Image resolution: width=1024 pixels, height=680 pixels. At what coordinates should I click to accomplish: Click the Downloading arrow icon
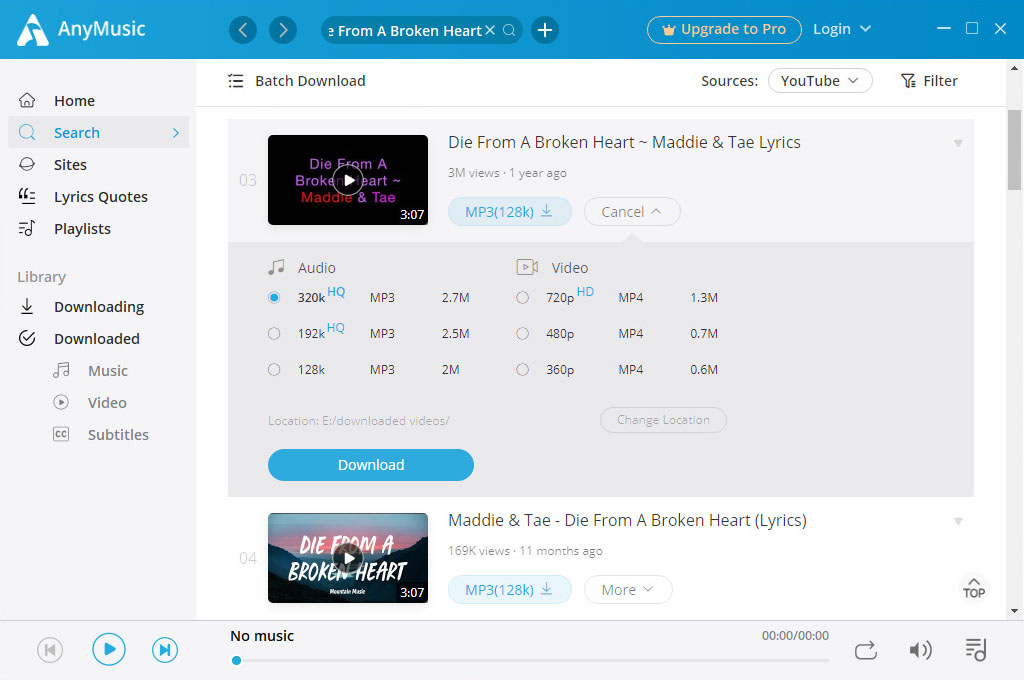point(27,306)
